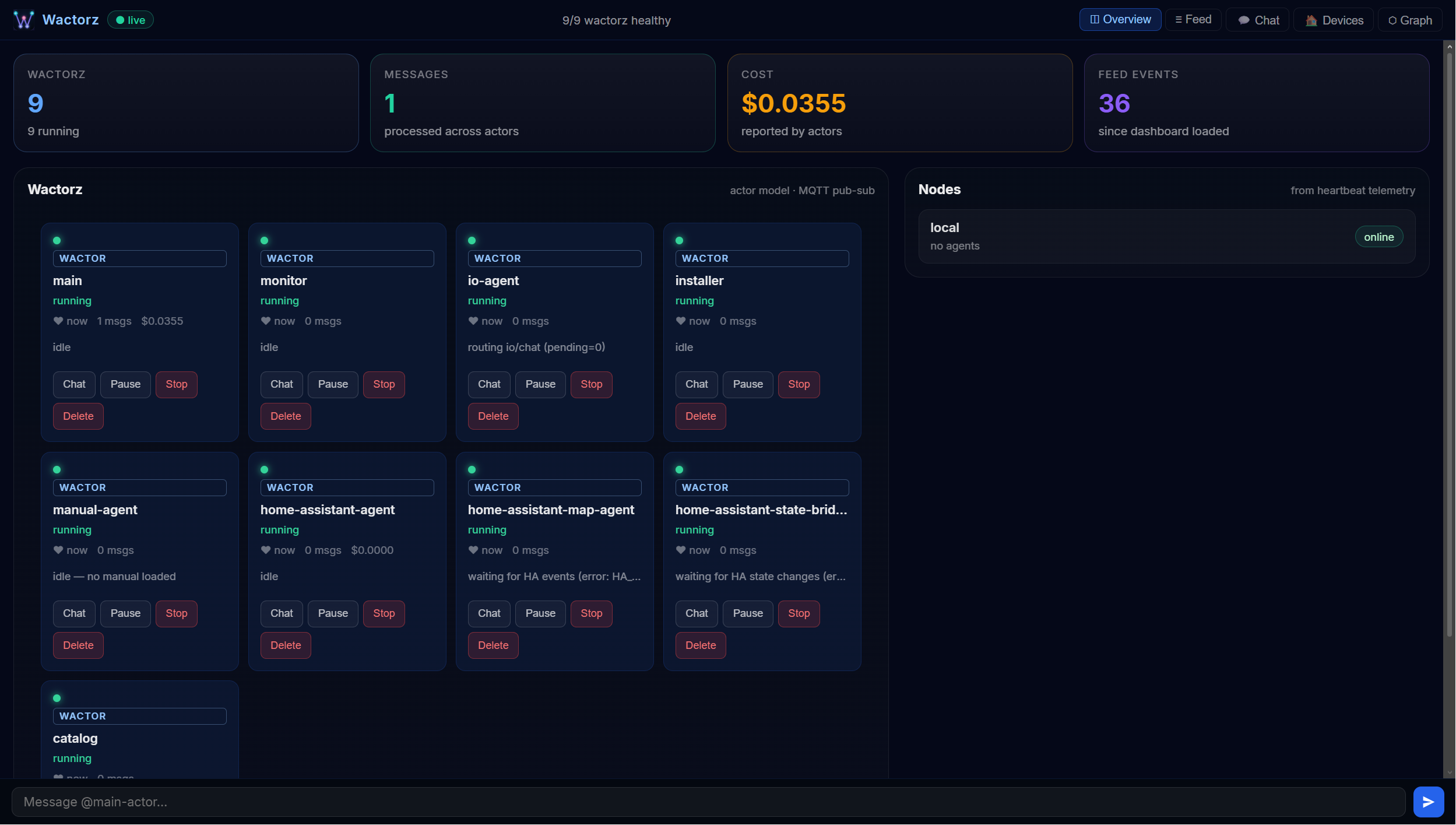The height and width of the screenshot is (825, 1456).
Task: Open the Graph view icon
Action: click(x=1394, y=20)
